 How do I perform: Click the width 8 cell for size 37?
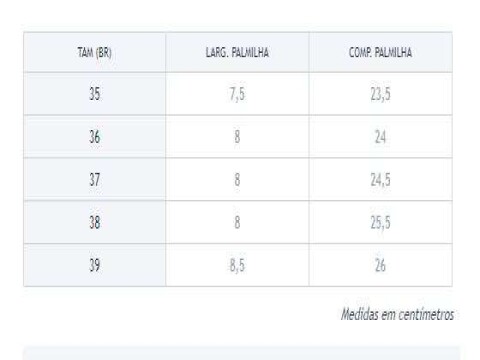pos(237,179)
